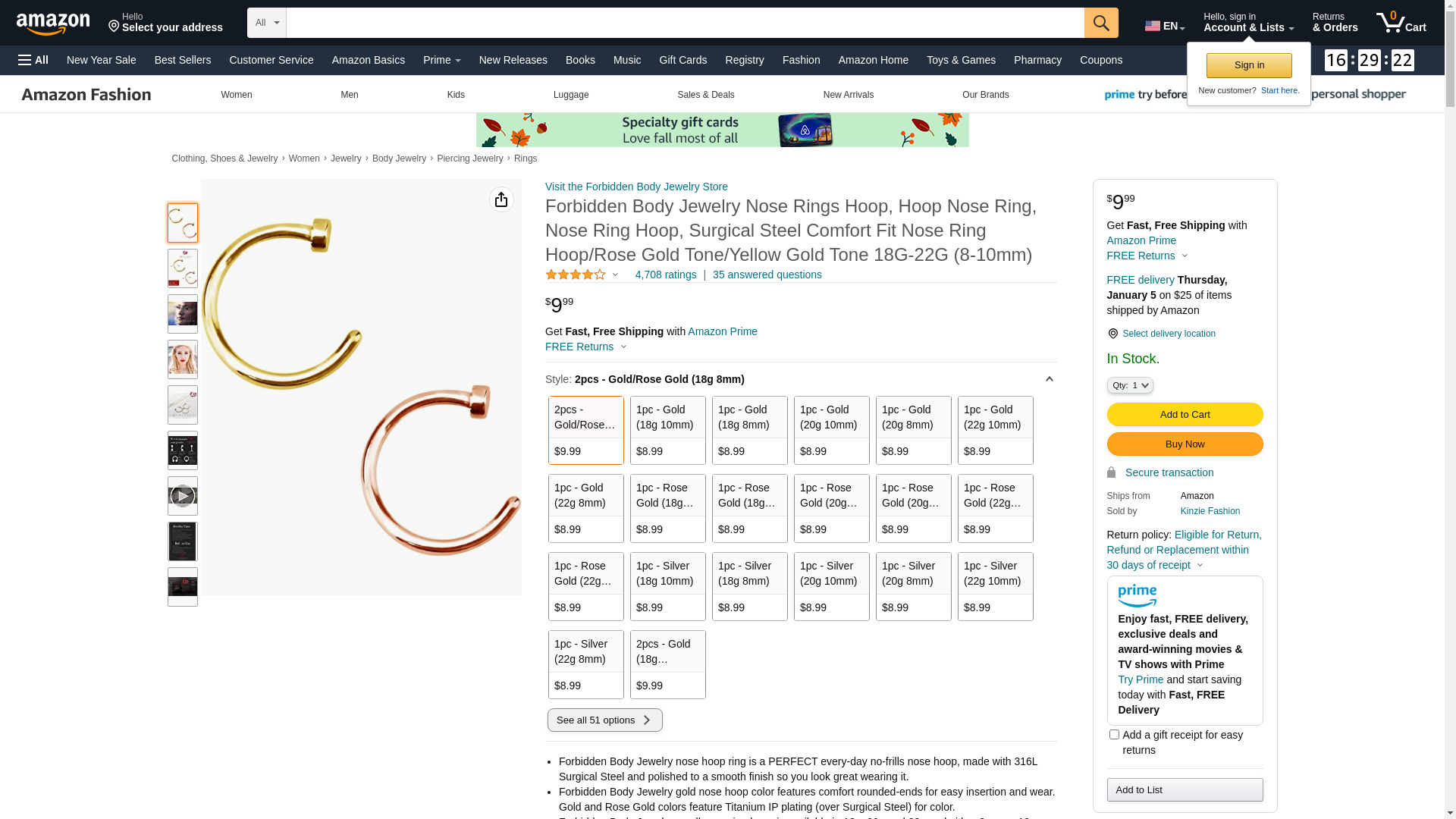Screen dimensions: 1456x819
Task: Open the Best Sellers nav item
Action: click(183, 60)
